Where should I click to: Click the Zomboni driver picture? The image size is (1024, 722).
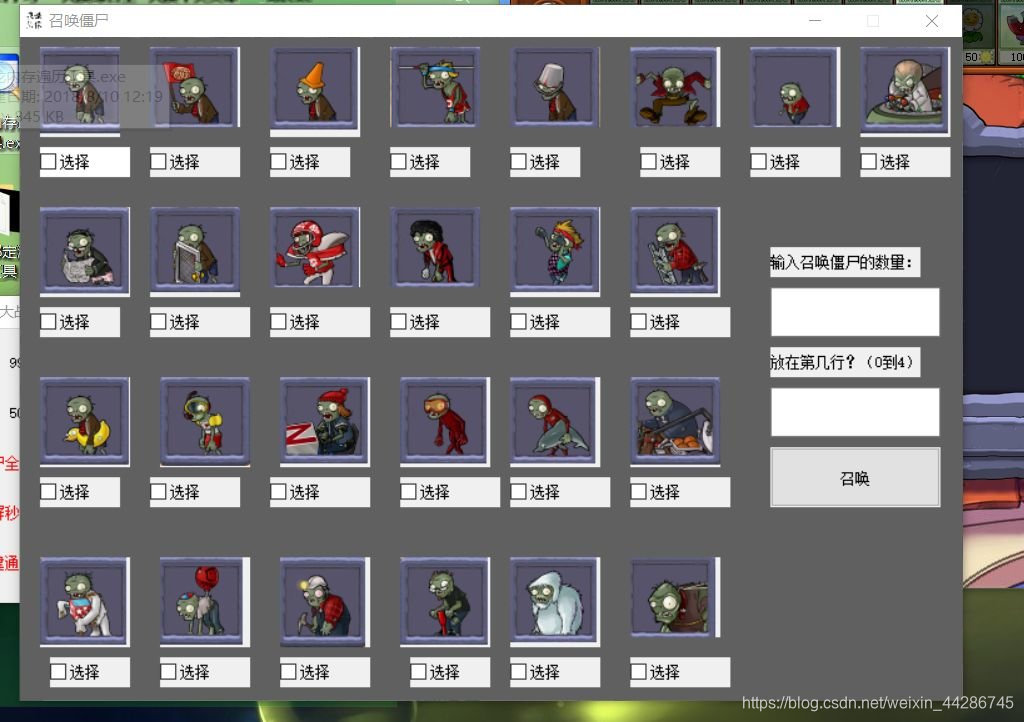[x=325, y=420]
